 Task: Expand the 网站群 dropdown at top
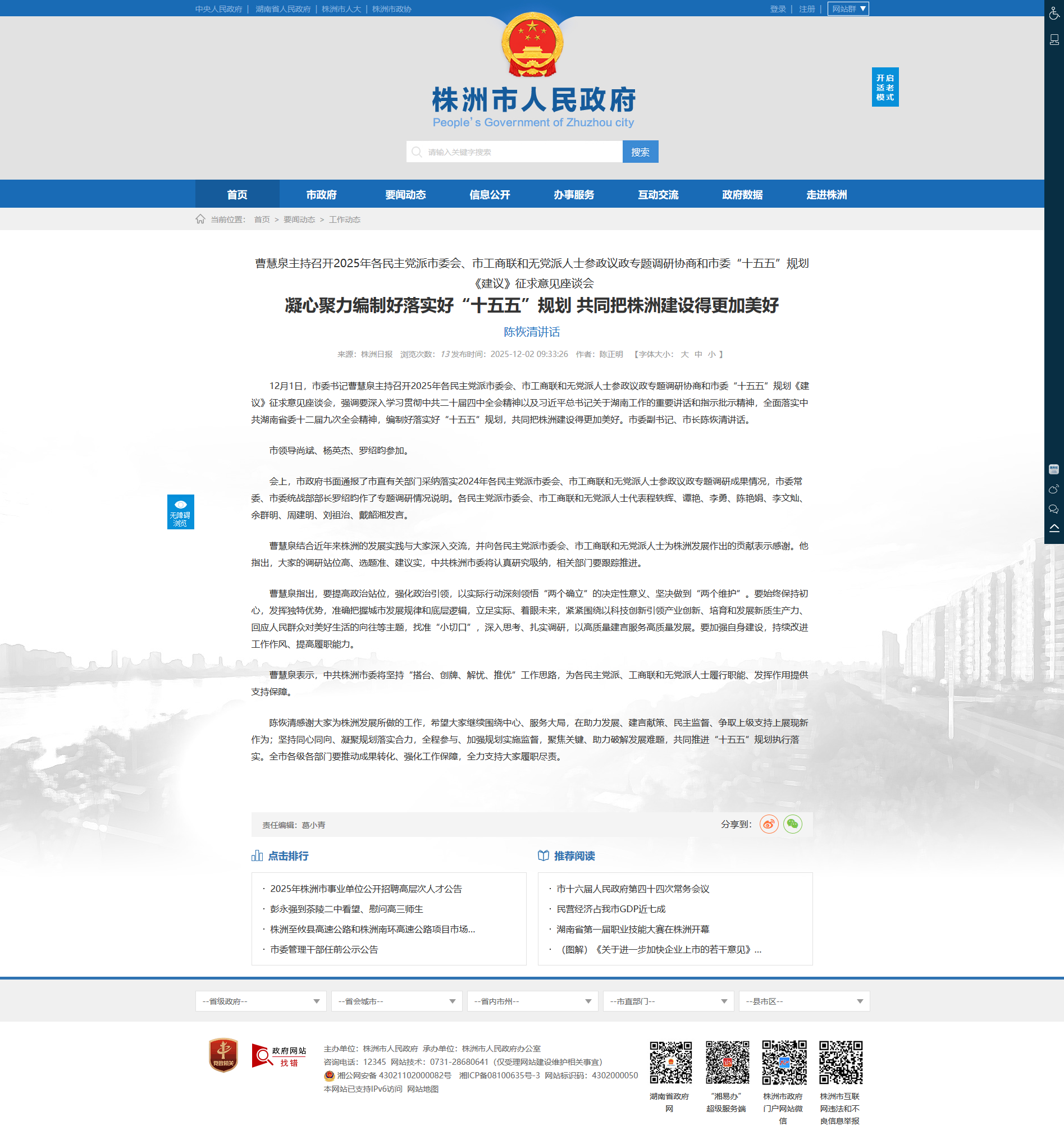tap(848, 9)
